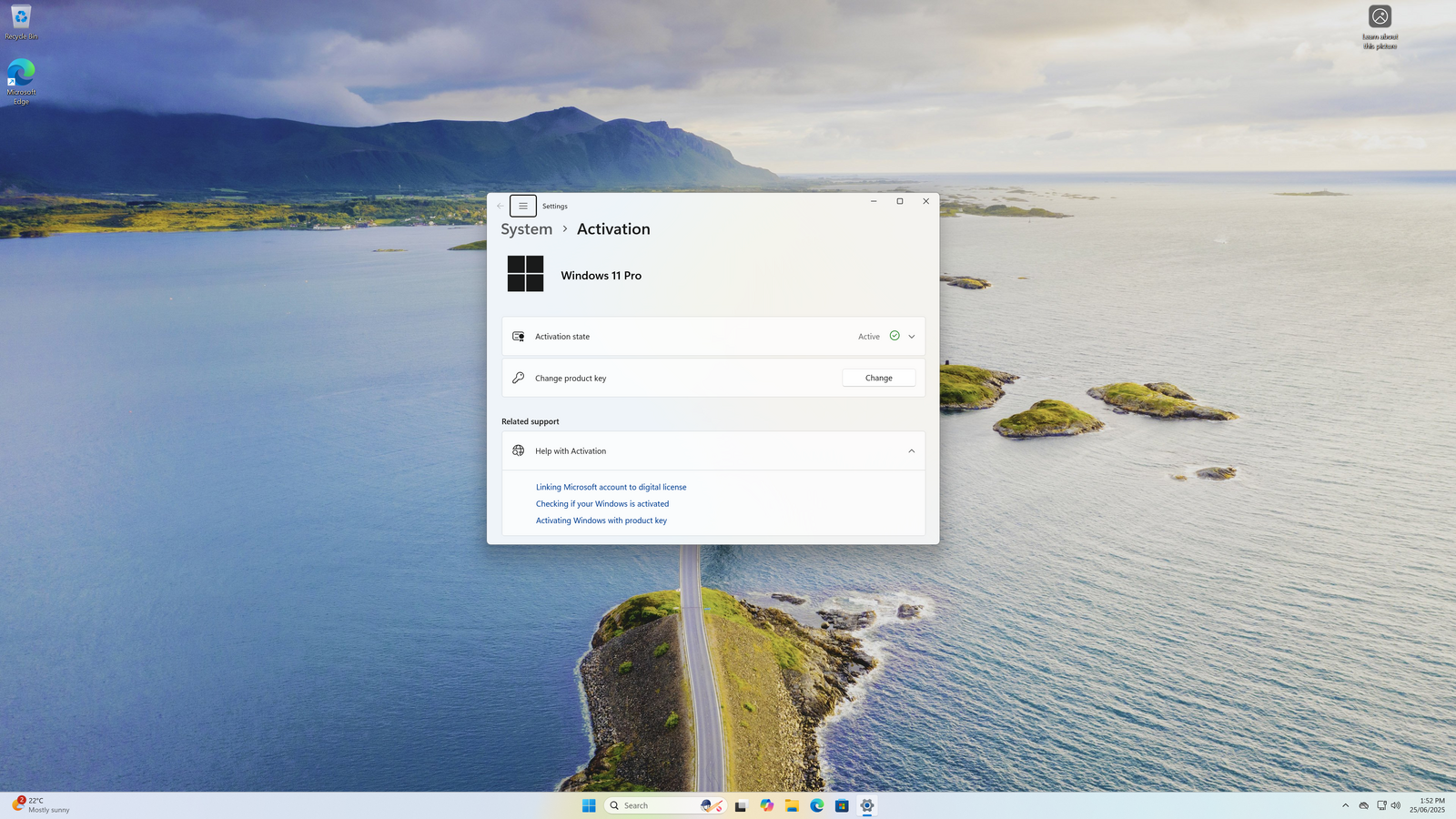1456x819 pixels.
Task: Click the Change product key label
Action: 571,379
